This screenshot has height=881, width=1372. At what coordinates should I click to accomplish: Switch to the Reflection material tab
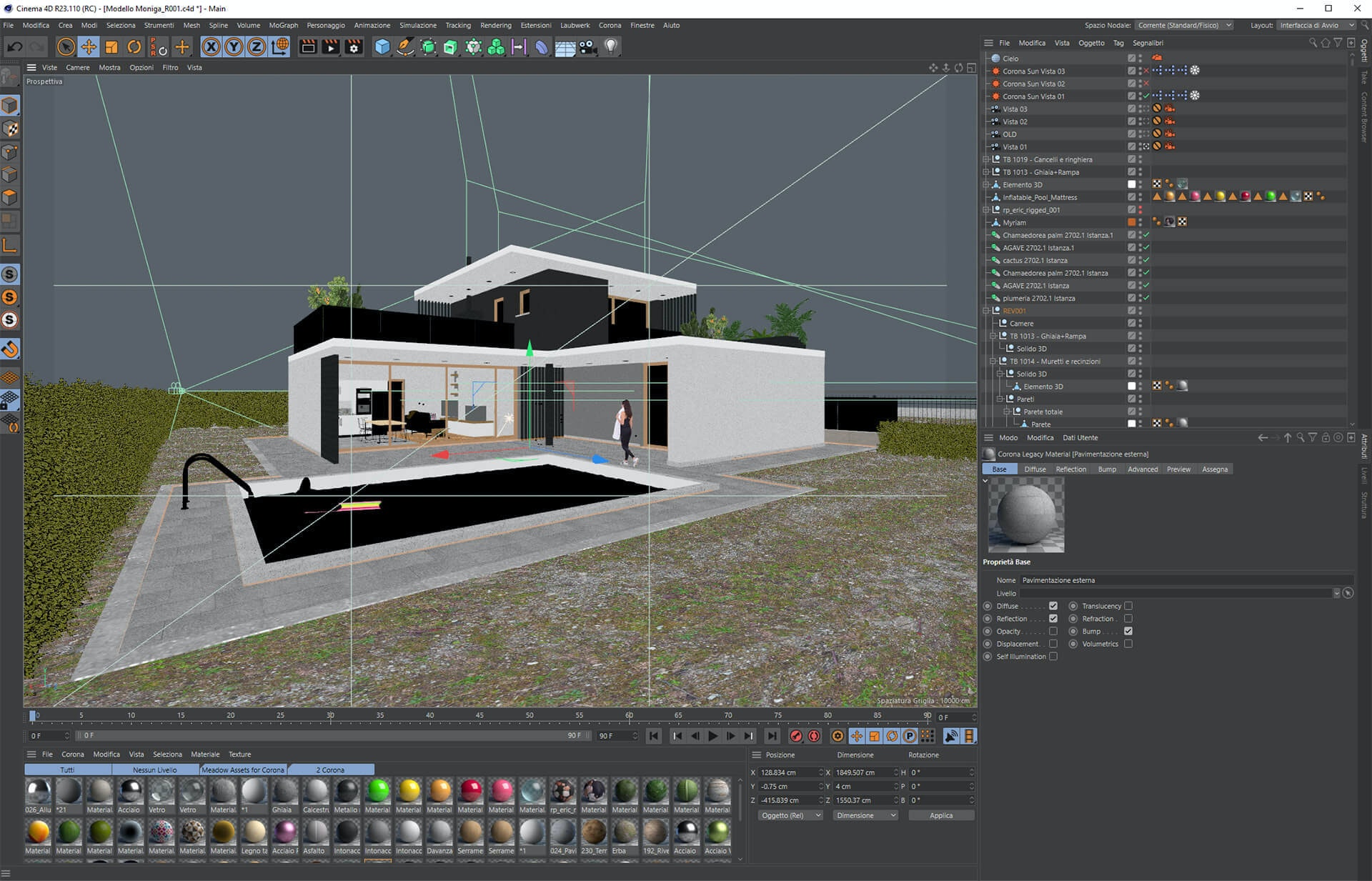coord(1070,469)
